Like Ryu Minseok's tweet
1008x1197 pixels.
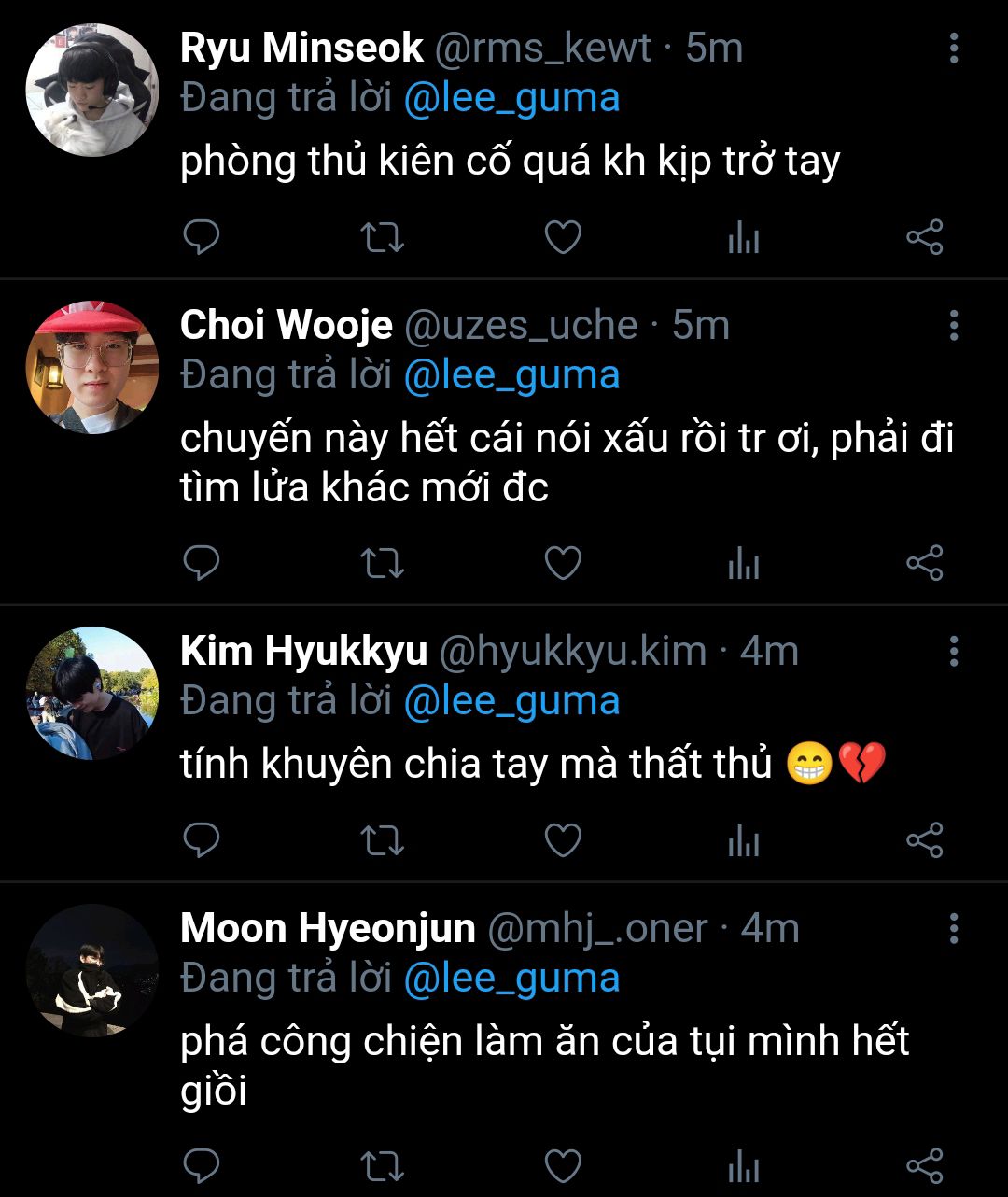pos(563,237)
